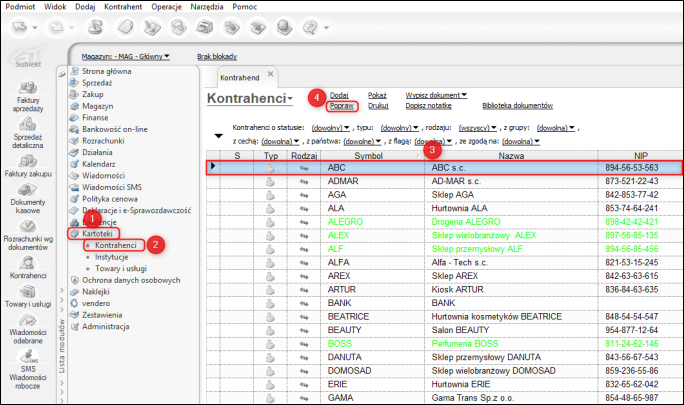Image resolution: width=684 pixels, height=405 pixels.
Task: Open Rozrachunki wg dokumentów sidebar shortcut
Action: point(28,235)
